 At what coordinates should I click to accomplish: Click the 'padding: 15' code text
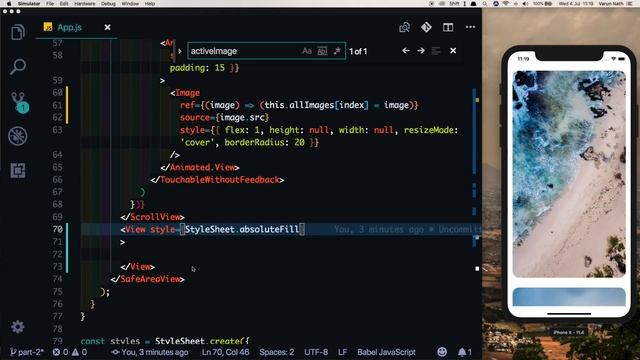(197, 68)
